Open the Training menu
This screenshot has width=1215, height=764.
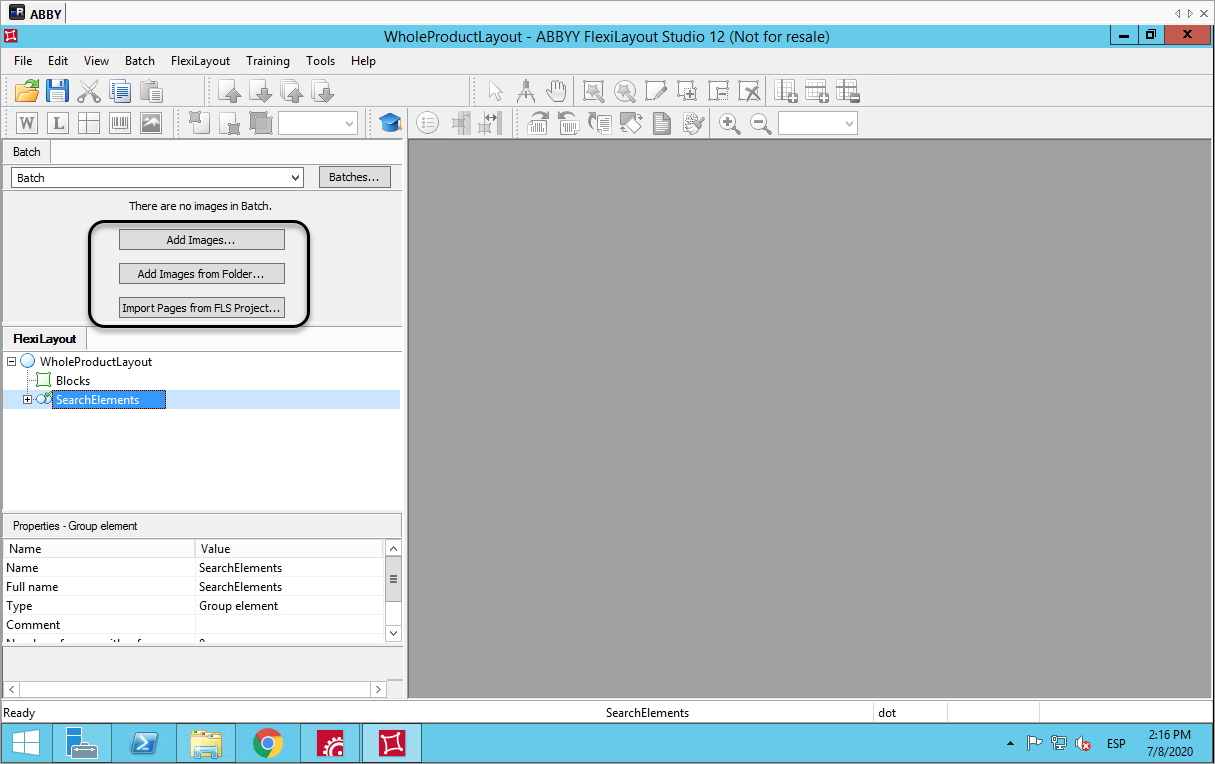pyautogui.click(x=268, y=61)
